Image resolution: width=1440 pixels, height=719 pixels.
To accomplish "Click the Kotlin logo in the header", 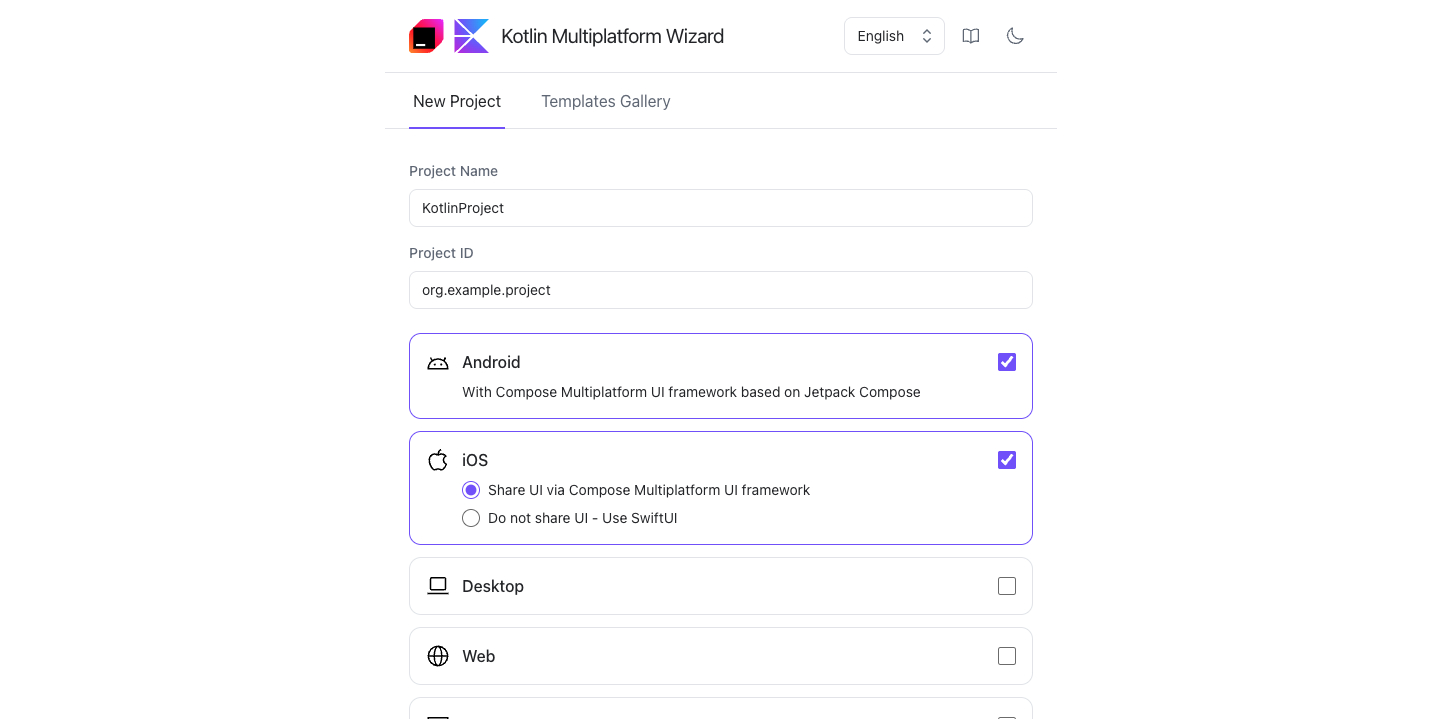I will point(471,35).
